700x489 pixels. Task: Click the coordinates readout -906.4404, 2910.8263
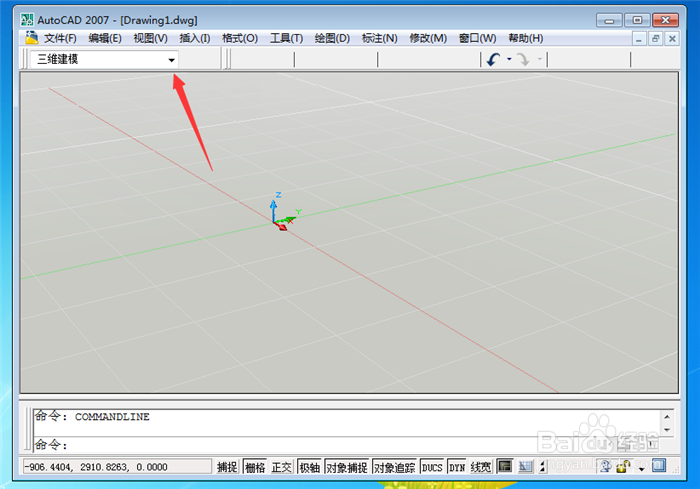tap(117, 467)
